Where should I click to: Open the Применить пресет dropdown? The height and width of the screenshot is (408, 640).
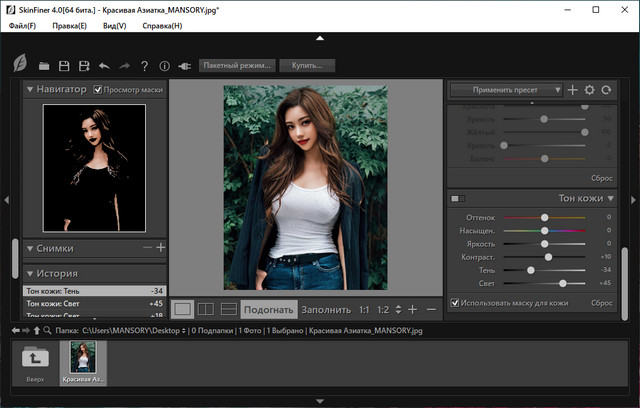506,90
